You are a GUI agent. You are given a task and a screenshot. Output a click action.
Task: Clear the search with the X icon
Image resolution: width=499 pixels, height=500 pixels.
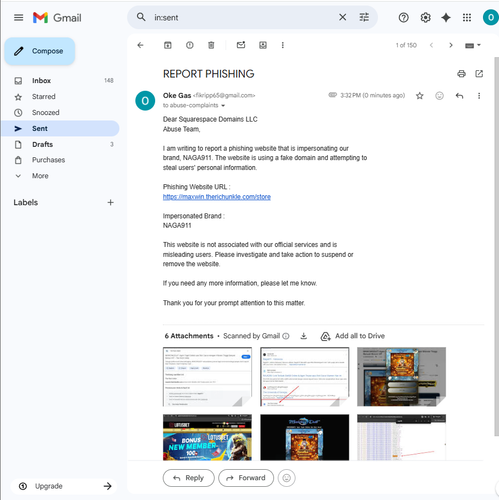[x=342, y=17]
